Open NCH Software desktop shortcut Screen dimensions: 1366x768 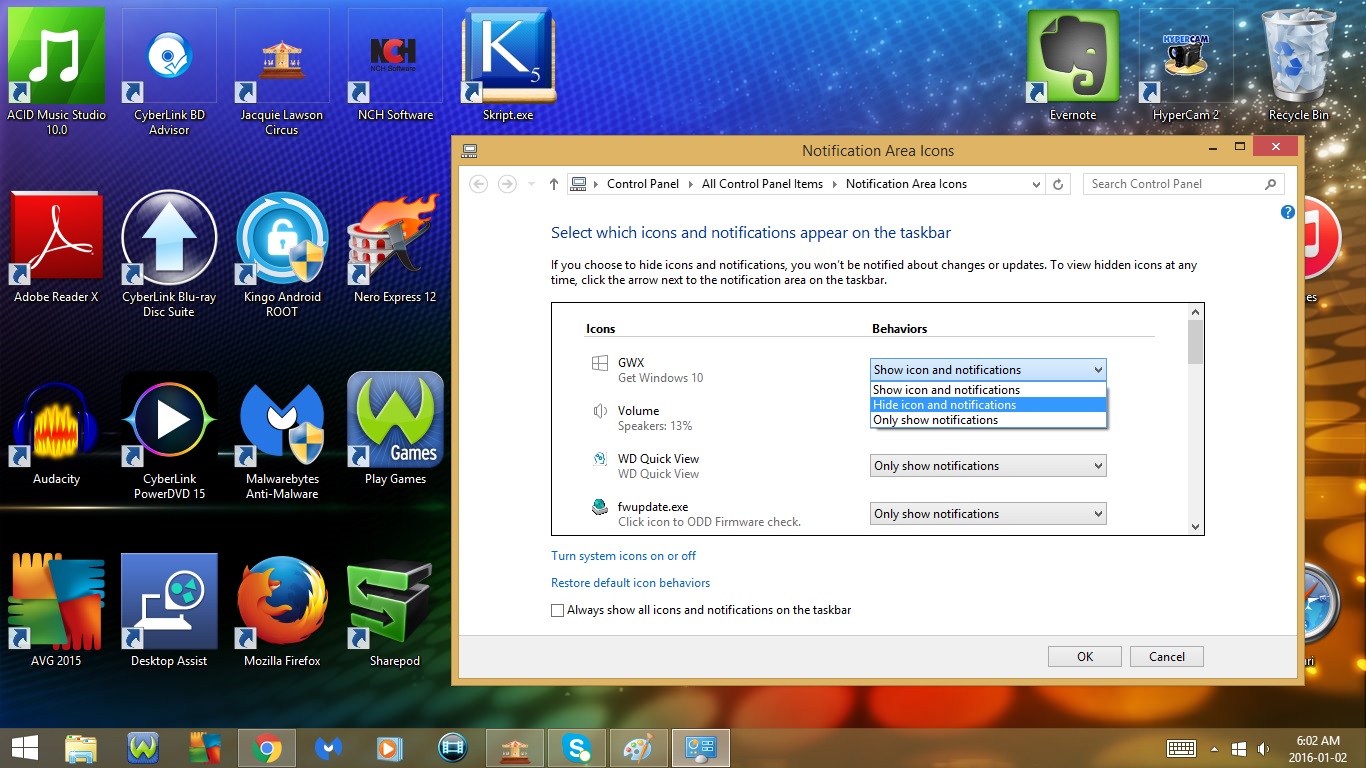[395, 66]
